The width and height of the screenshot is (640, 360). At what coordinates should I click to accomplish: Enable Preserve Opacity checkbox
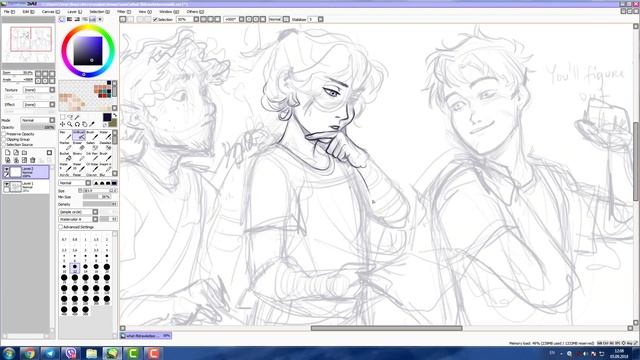click(x=4, y=134)
